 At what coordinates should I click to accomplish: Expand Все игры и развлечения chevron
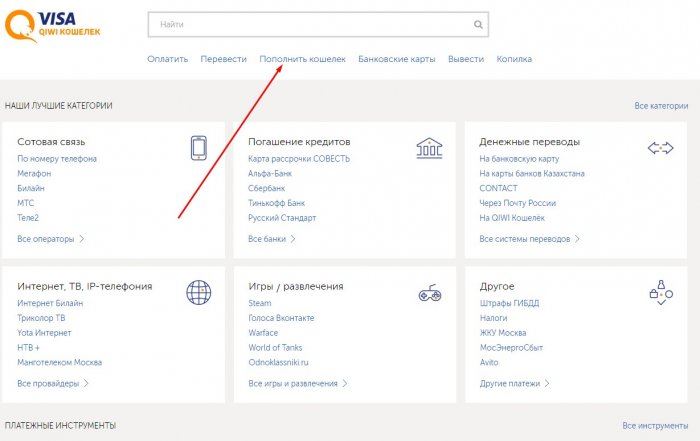point(345,383)
